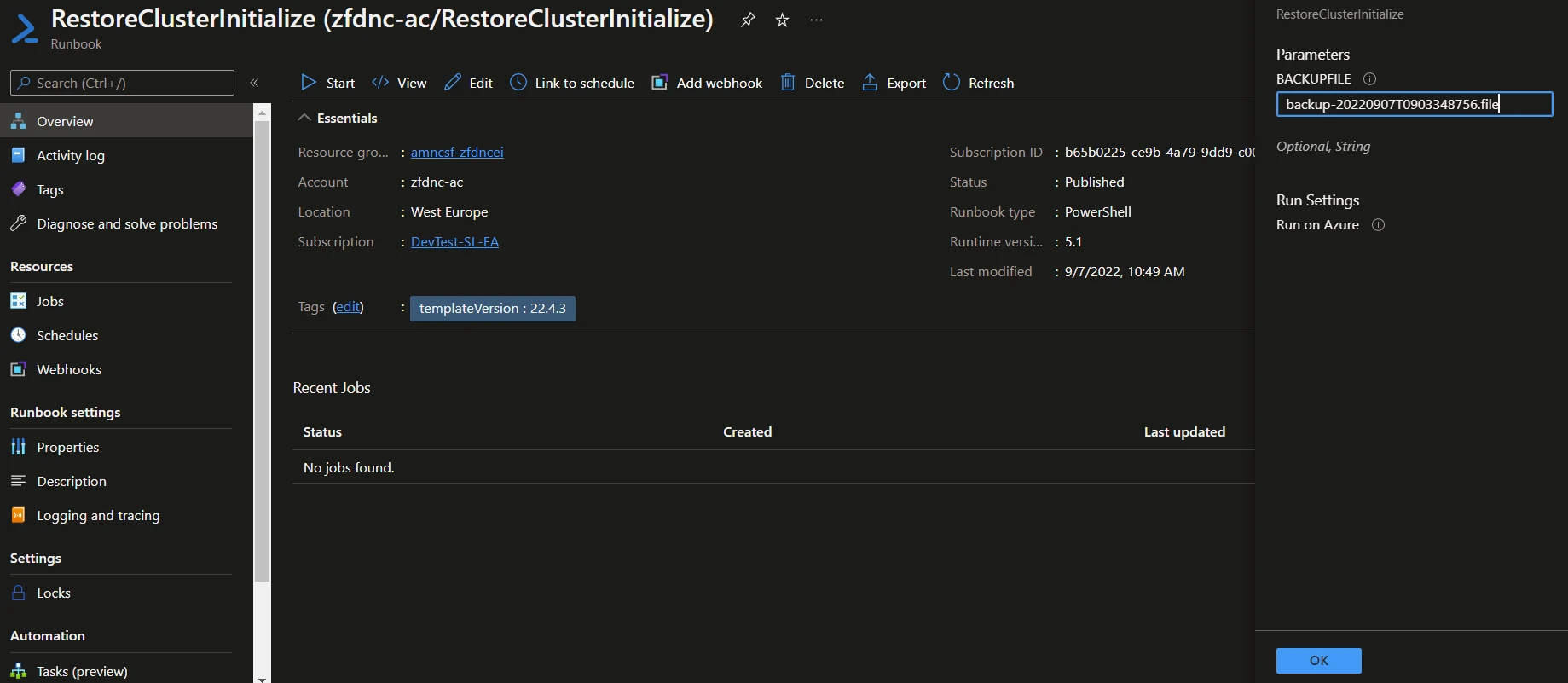Viewport: 1568px width, 683px height.
Task: Sort recent jobs by Last updated column
Action: 1184,432
